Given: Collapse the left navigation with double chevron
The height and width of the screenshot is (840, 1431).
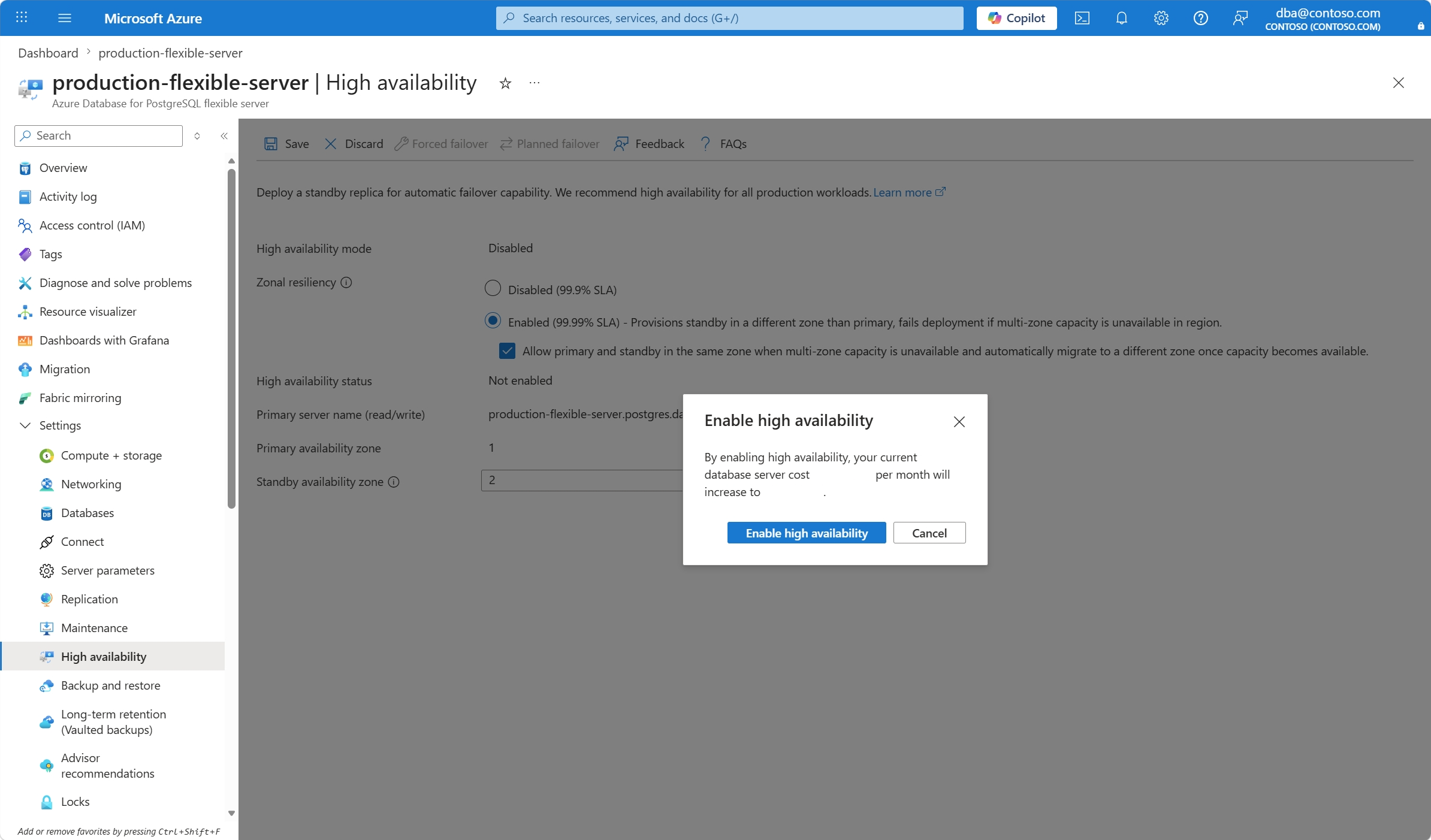Looking at the screenshot, I should [224, 136].
